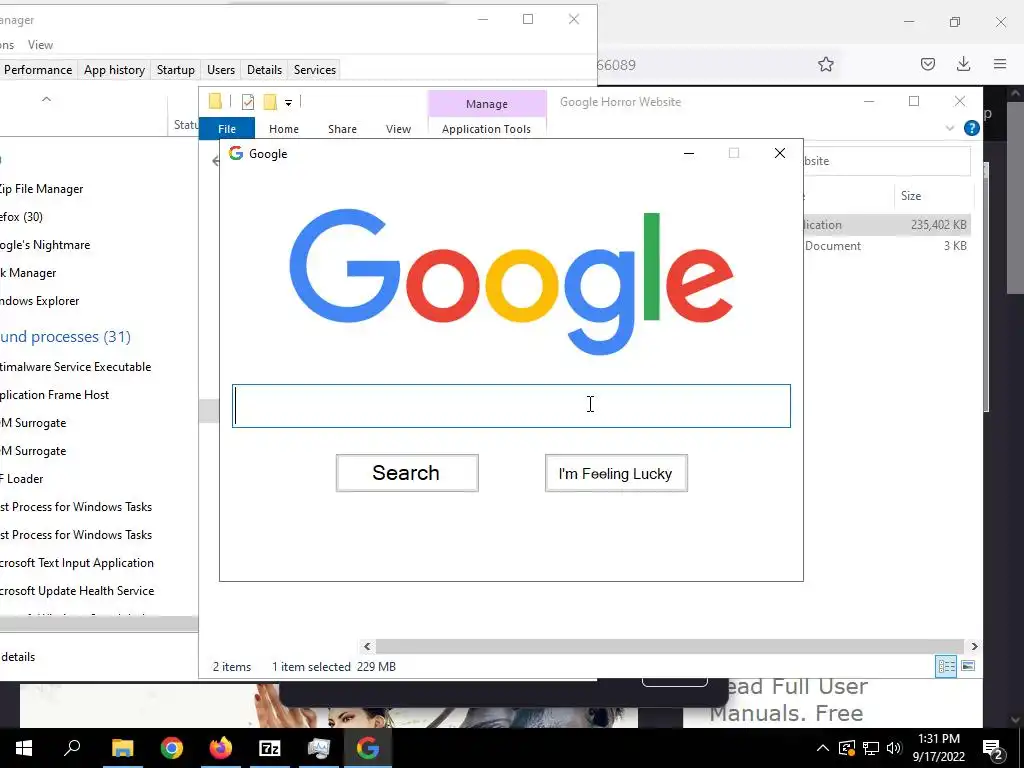Switch to large thumbnails view icon
Viewport: 1024px width, 768px height.
pos(968,666)
